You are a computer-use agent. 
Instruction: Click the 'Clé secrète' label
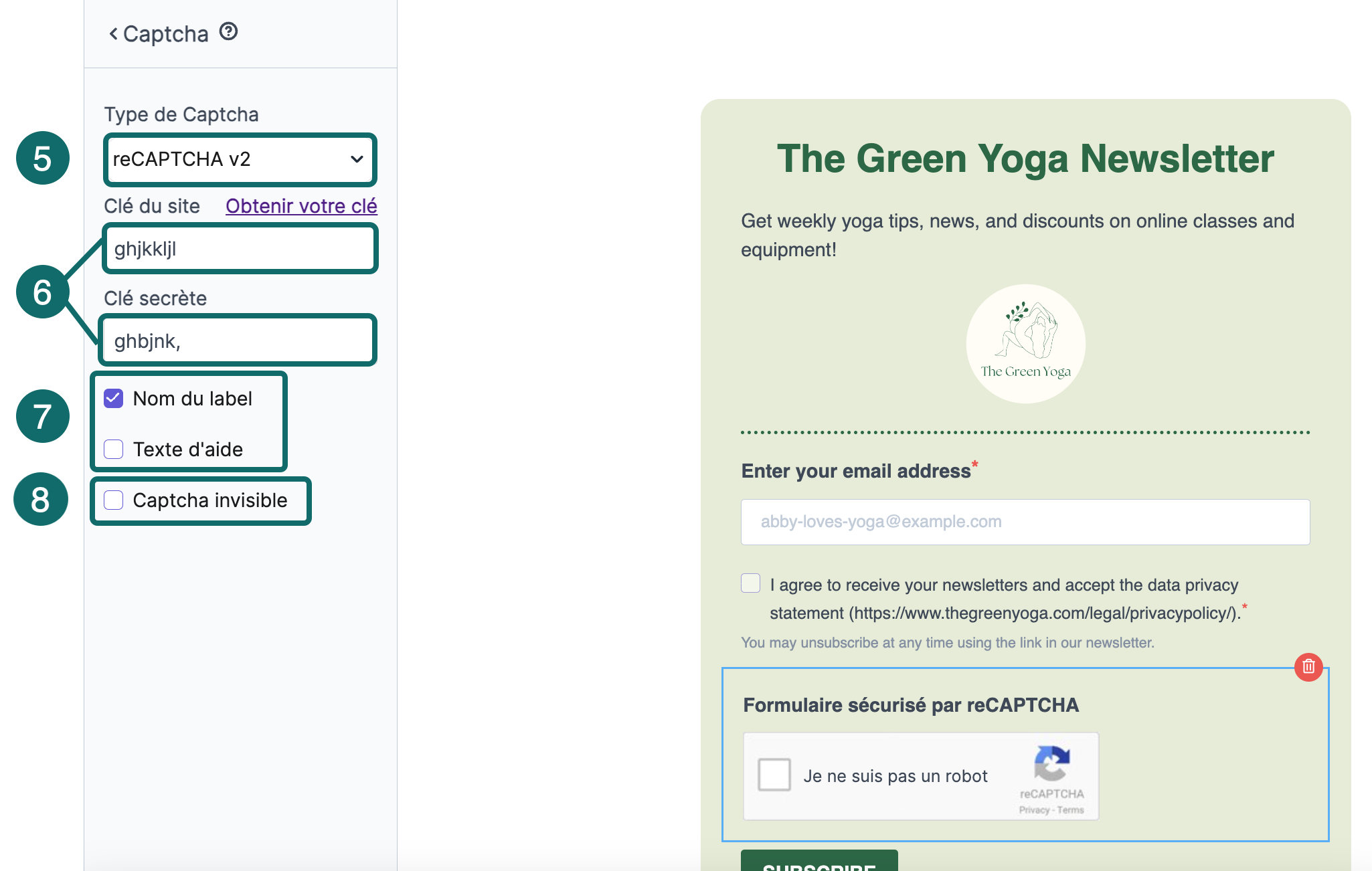click(x=155, y=298)
